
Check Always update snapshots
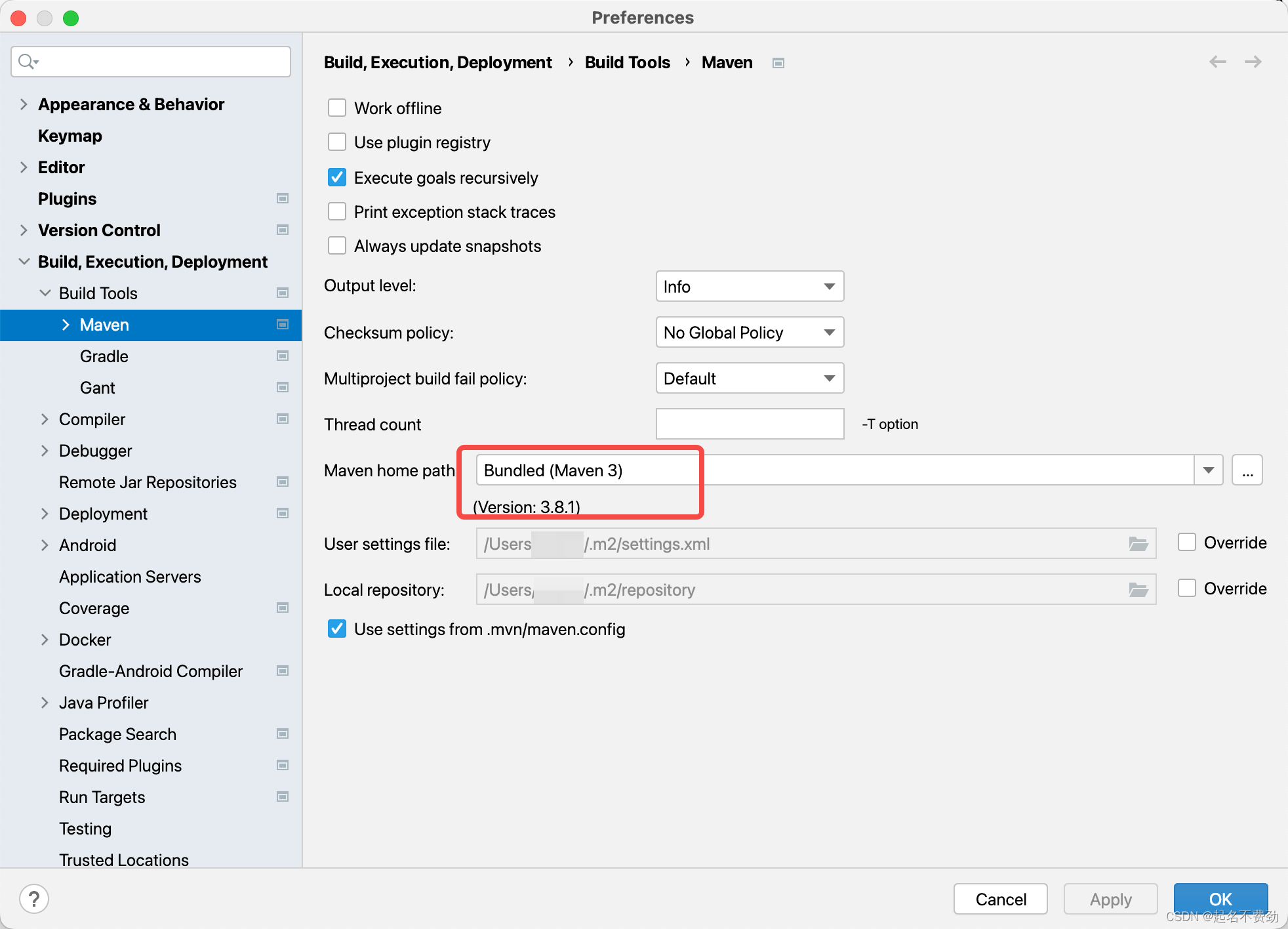[336, 245]
